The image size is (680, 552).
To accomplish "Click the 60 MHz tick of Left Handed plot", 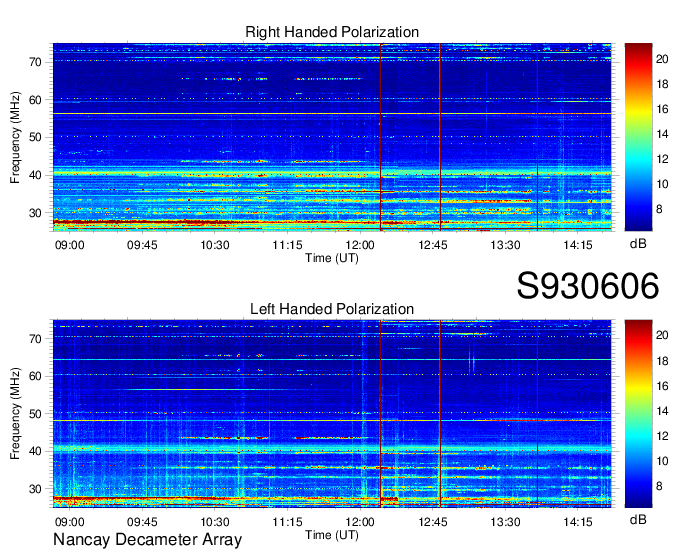I will click(35, 376).
